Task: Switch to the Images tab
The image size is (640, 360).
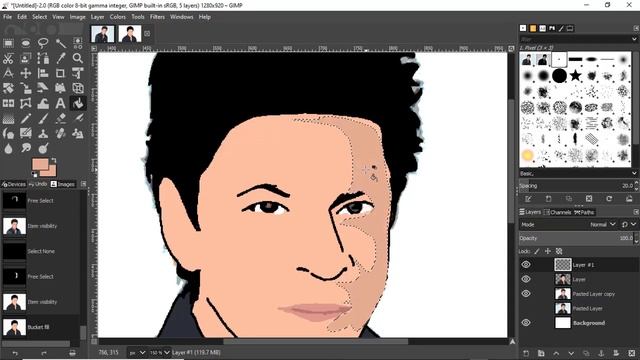Action: coord(62,184)
